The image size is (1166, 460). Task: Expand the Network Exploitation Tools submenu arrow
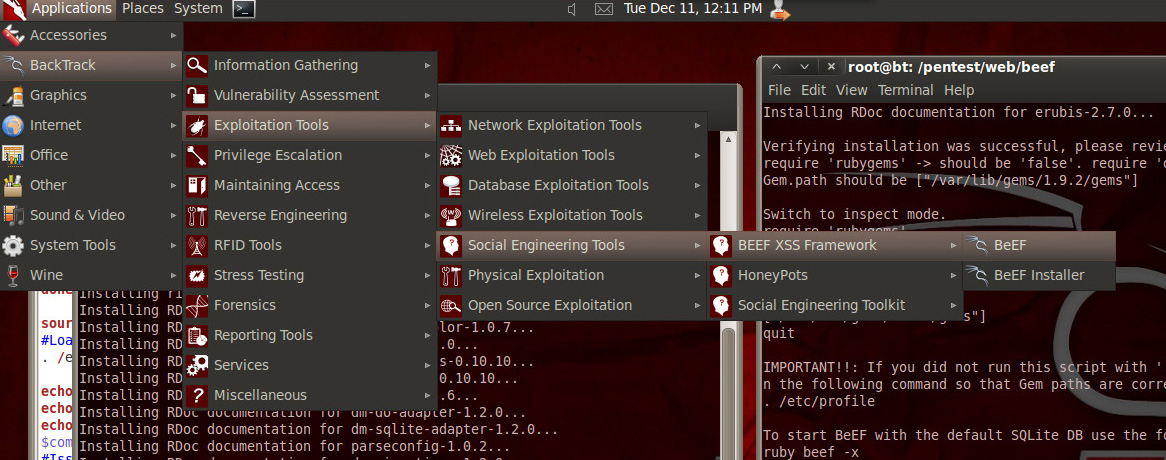click(x=697, y=126)
